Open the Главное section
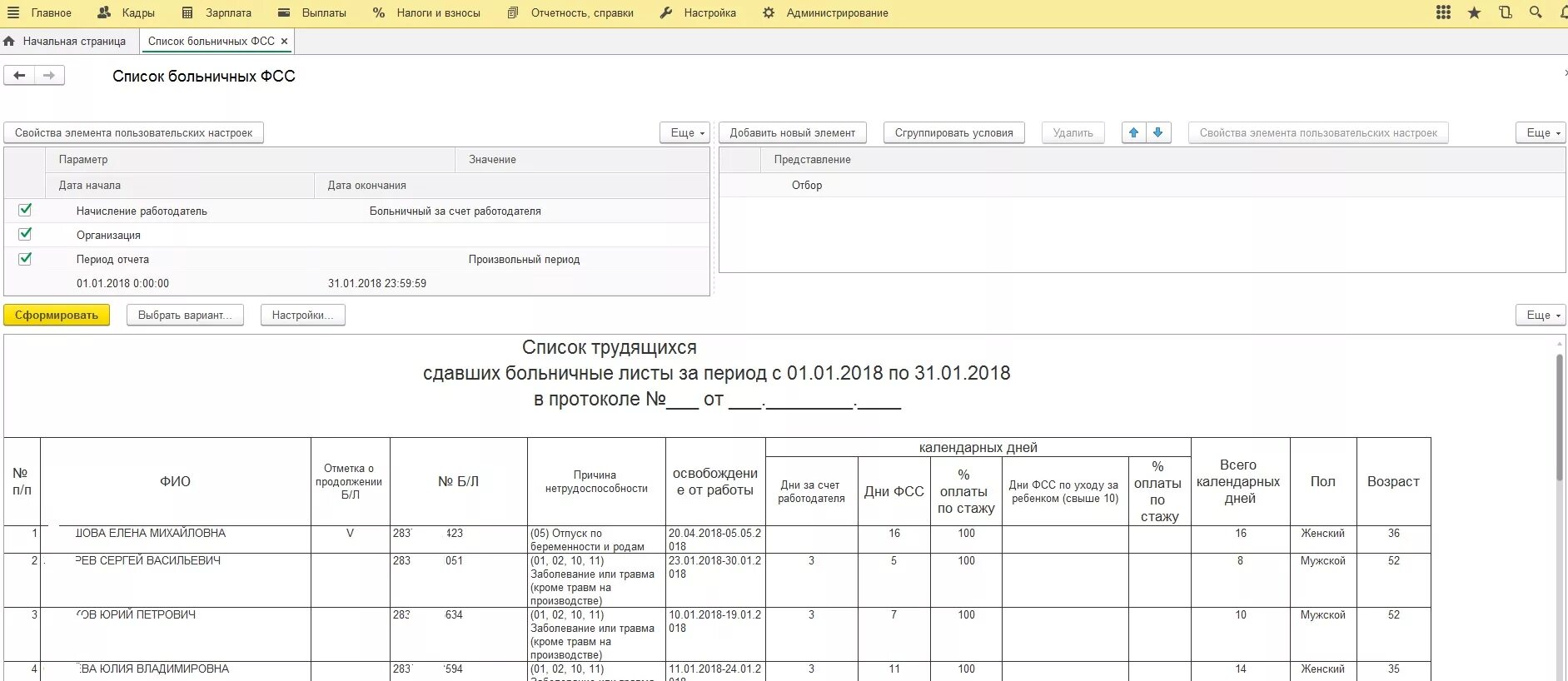Image resolution: width=1568 pixels, height=681 pixels. coord(51,12)
